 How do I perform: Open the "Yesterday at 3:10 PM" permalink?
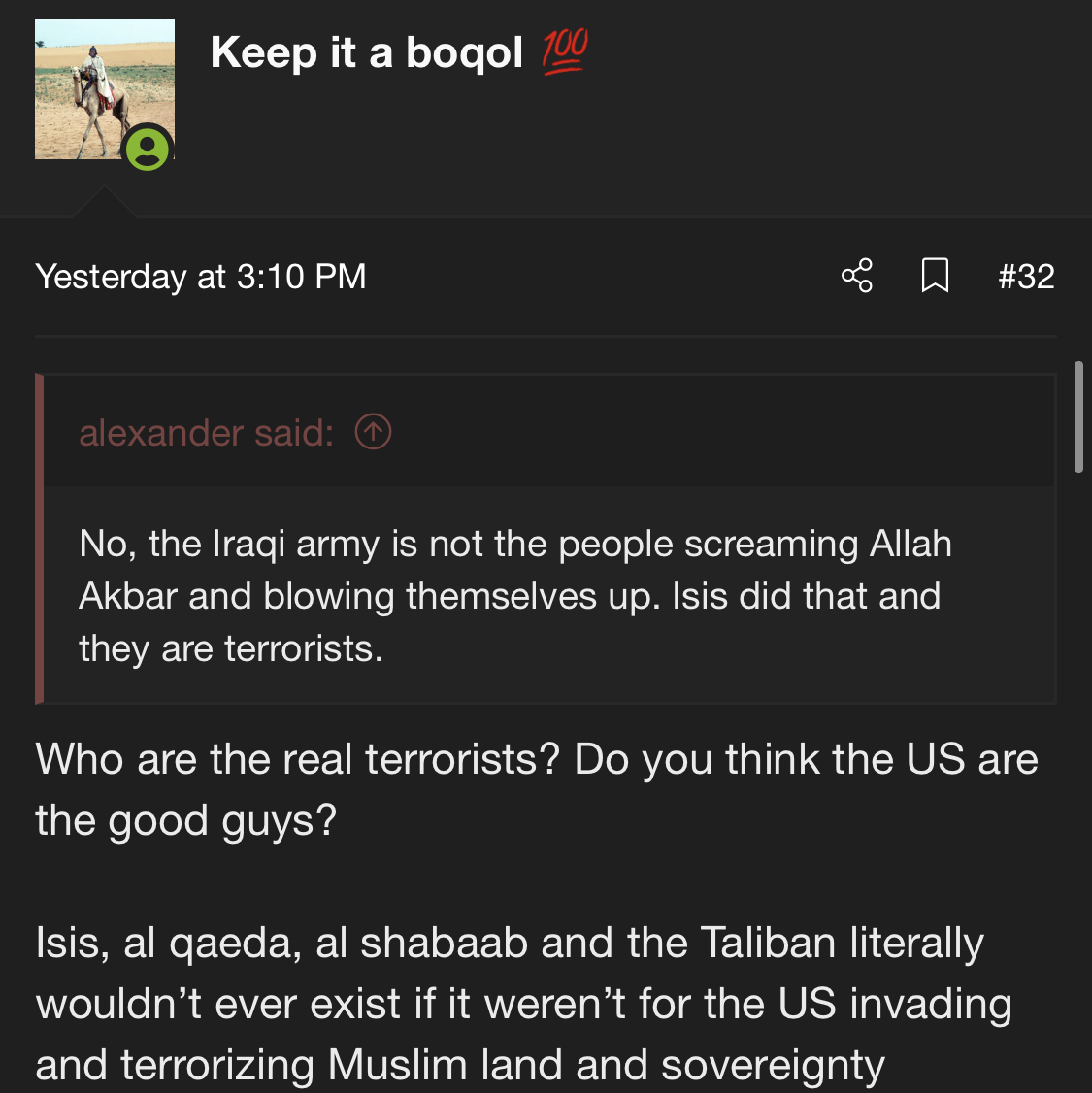201,277
